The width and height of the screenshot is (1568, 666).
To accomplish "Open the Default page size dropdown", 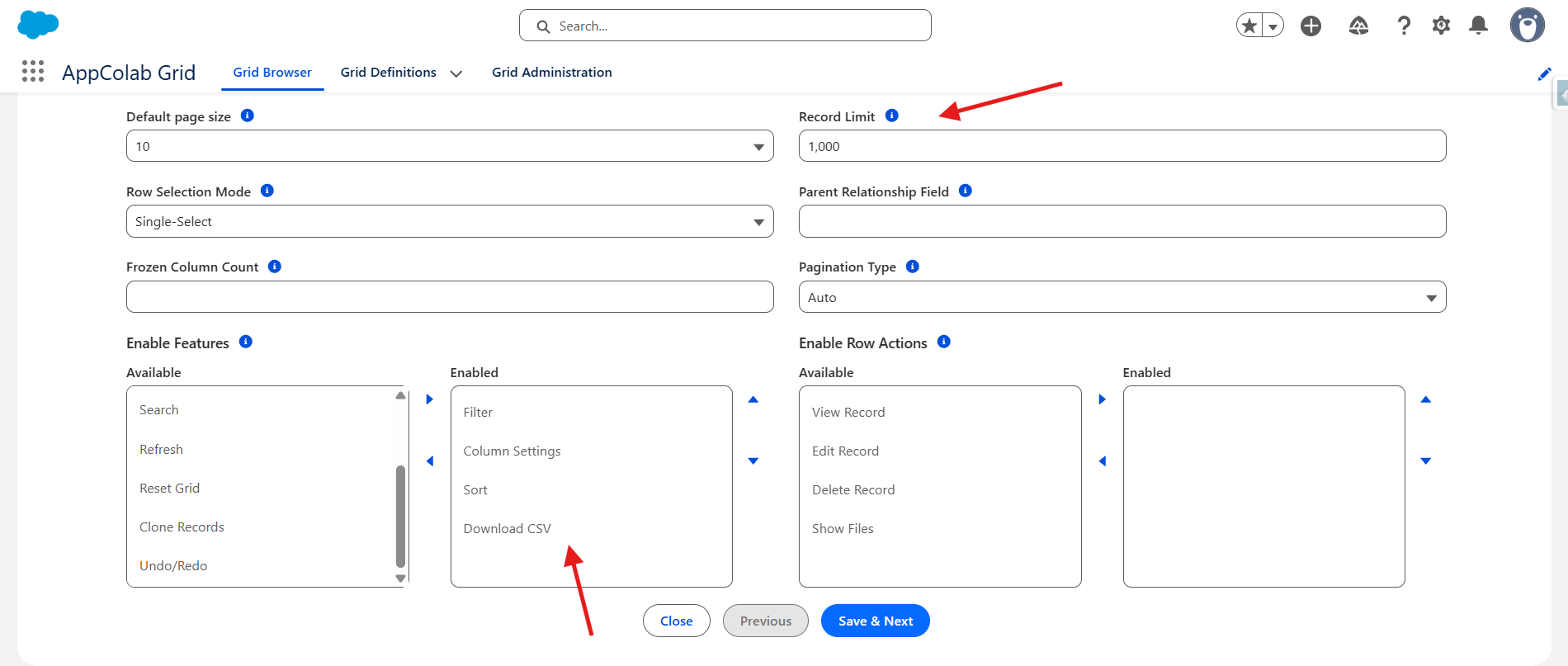I will [x=450, y=146].
